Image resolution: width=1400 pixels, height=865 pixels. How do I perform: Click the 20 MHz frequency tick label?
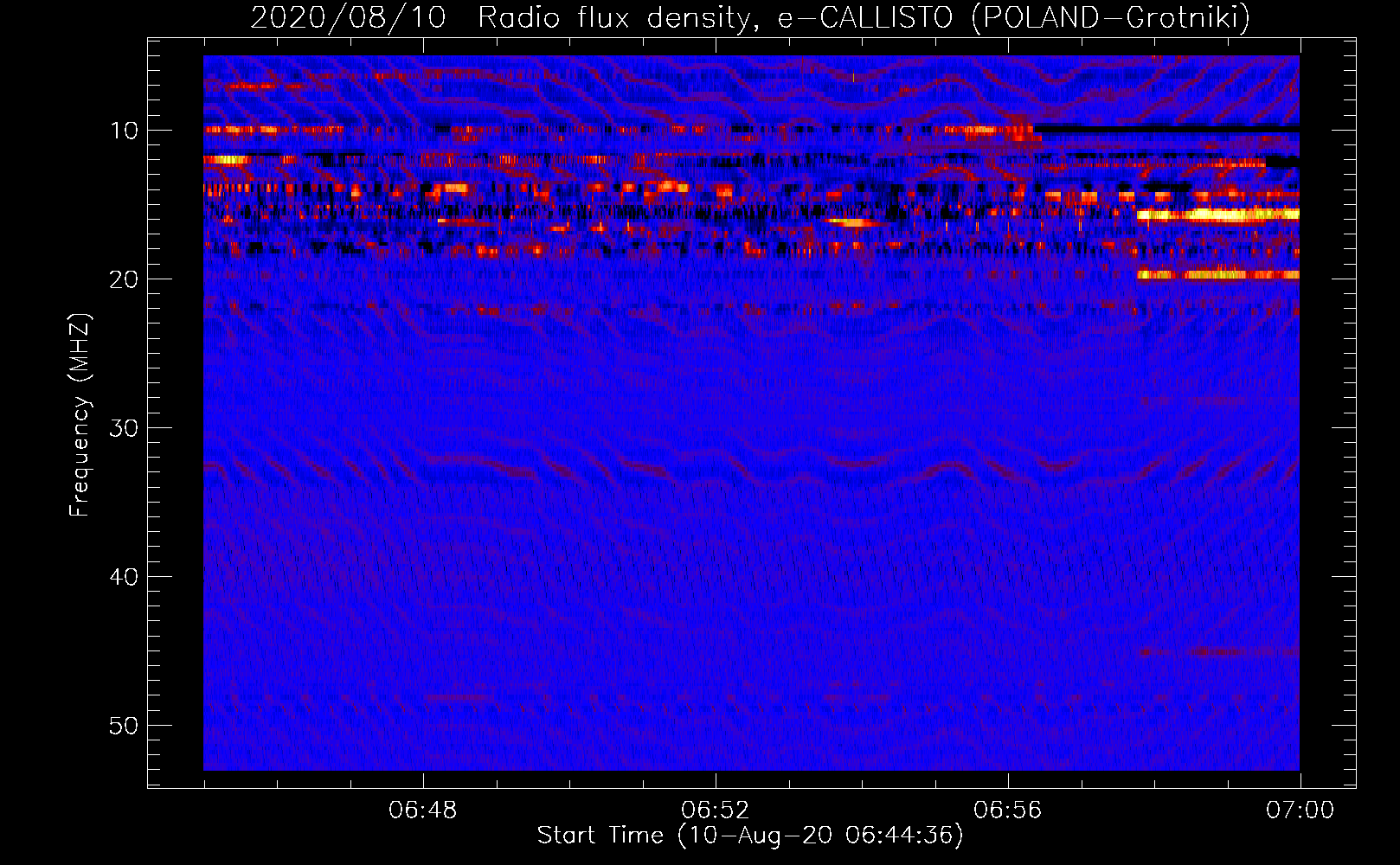(125, 279)
